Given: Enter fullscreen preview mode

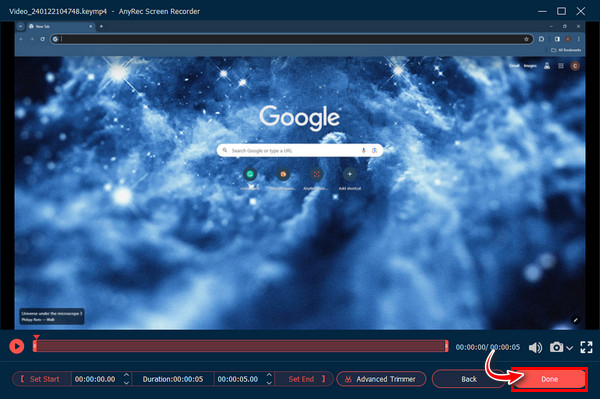Looking at the screenshot, I should [586, 347].
